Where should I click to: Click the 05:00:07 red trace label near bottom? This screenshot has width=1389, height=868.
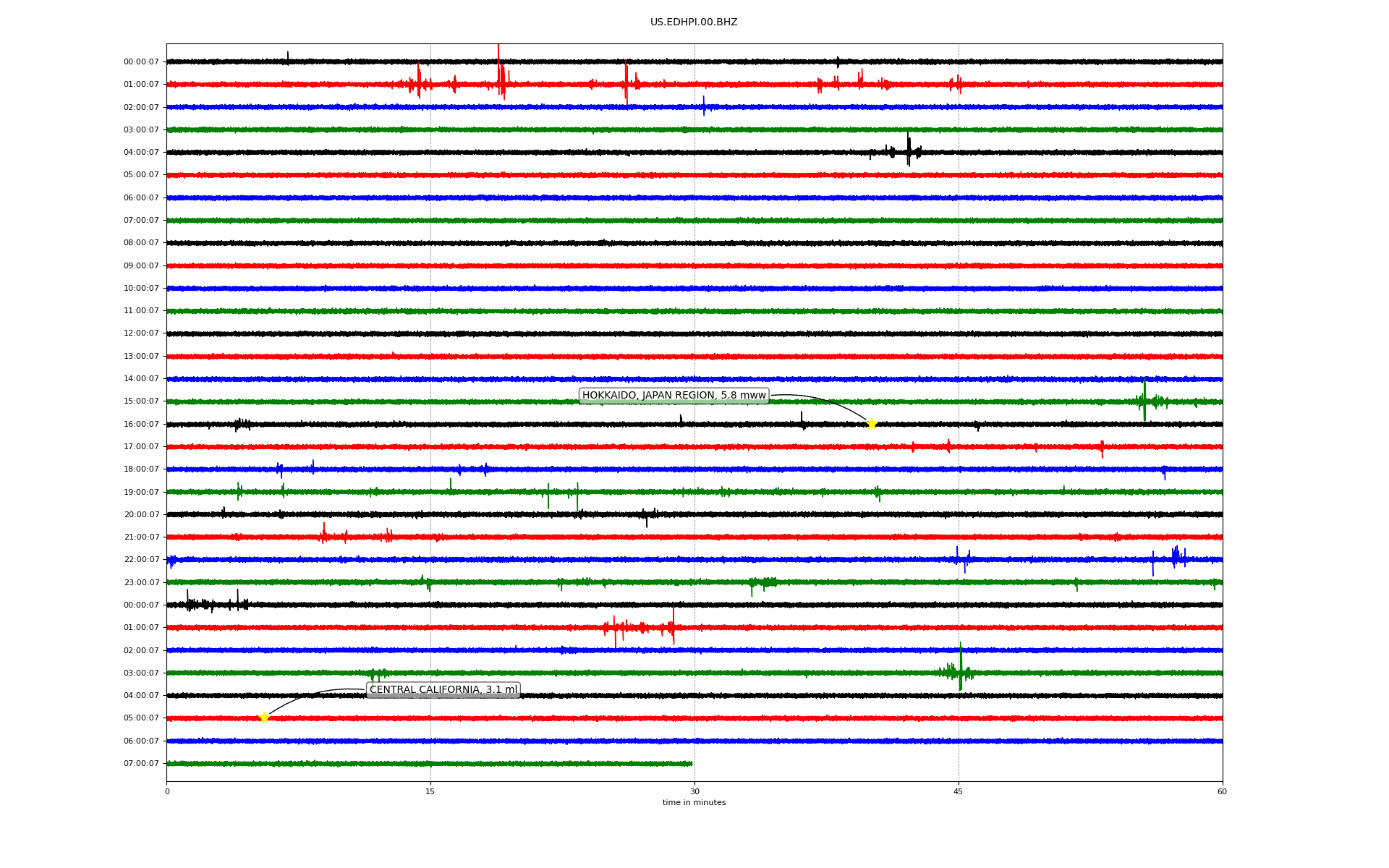141,718
